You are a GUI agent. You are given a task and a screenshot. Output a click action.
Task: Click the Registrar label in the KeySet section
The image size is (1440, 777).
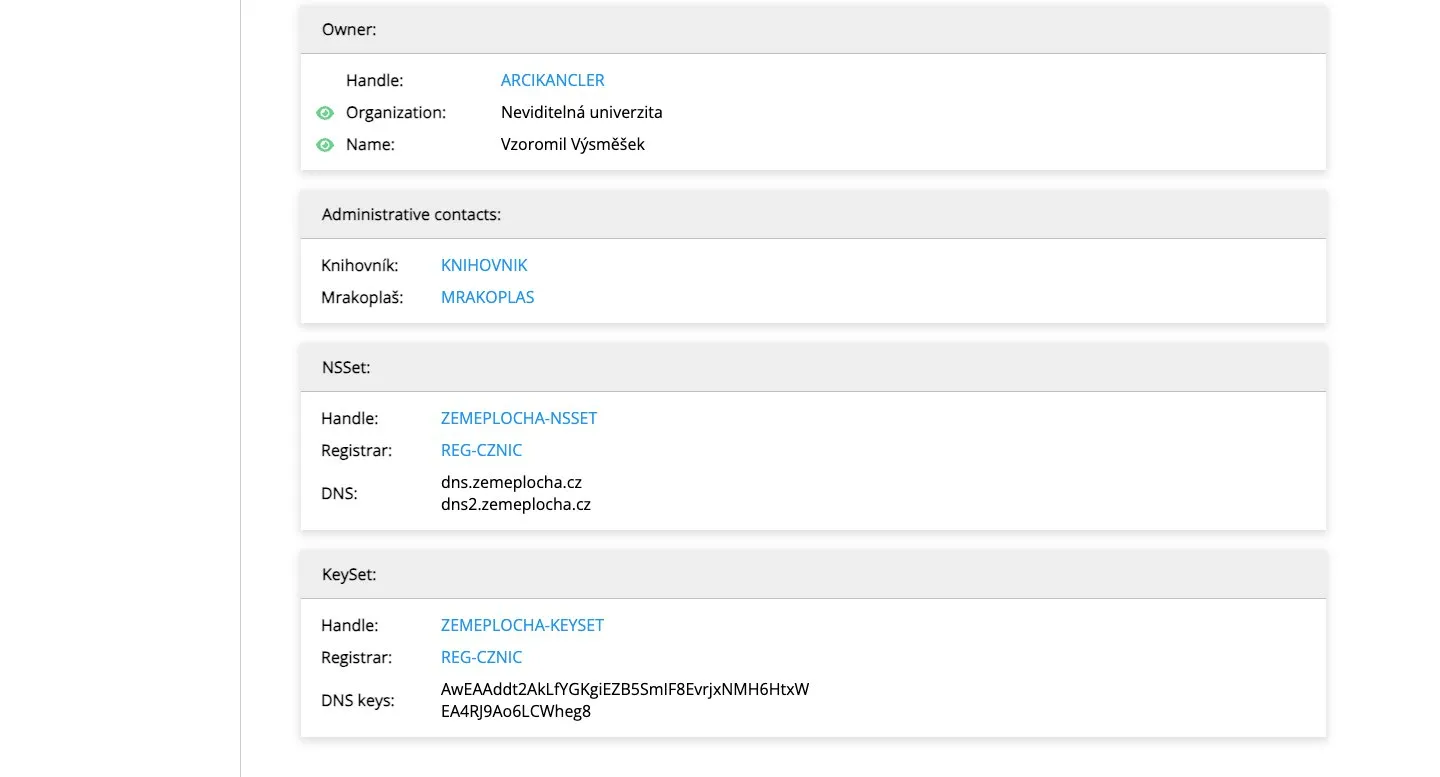(x=357, y=657)
